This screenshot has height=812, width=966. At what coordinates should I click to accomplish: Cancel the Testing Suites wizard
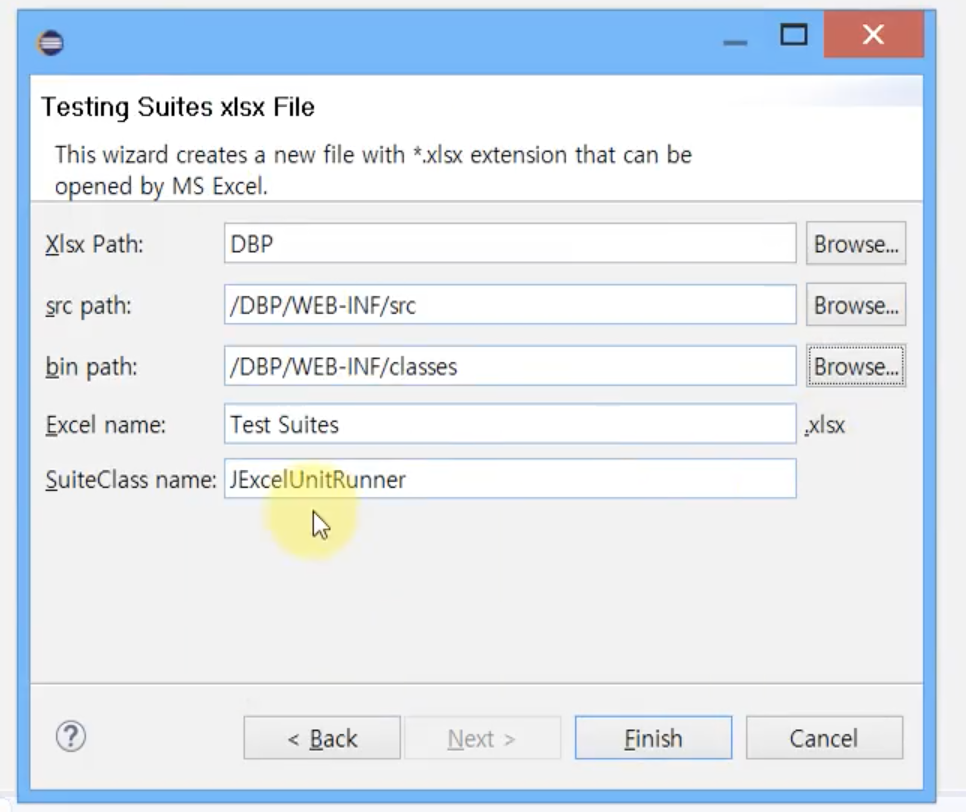(x=823, y=738)
